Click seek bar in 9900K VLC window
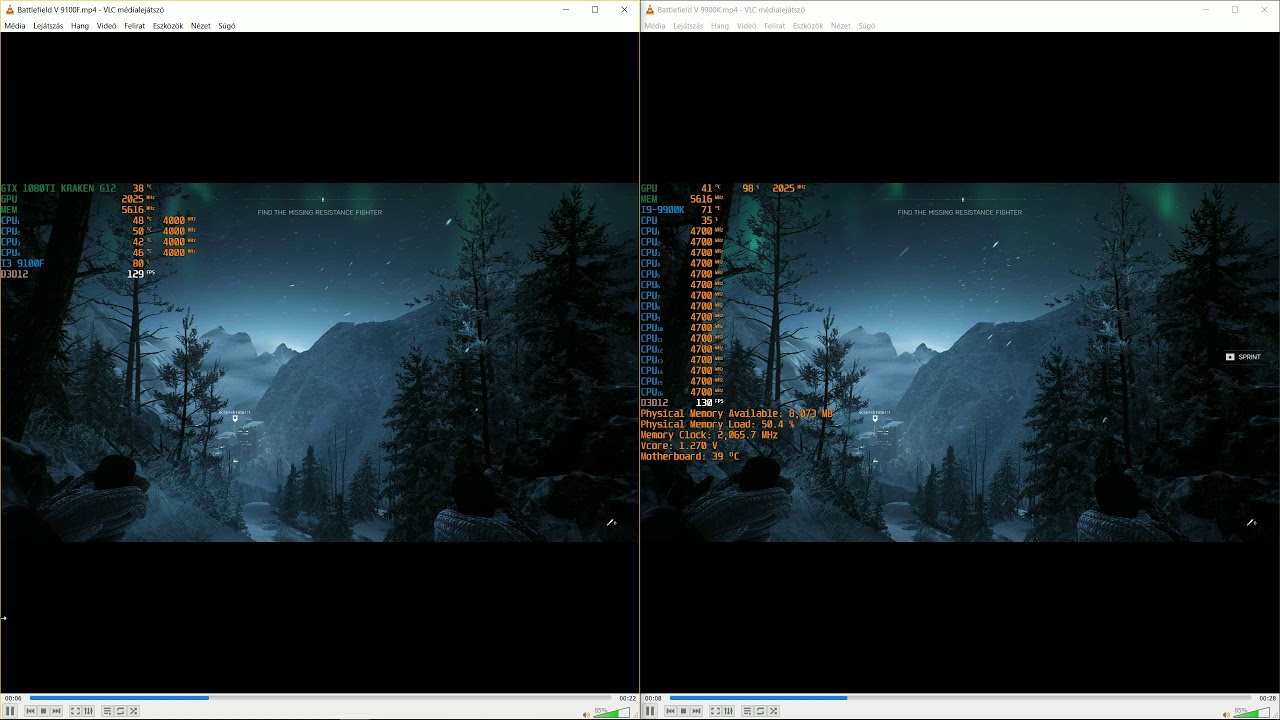This screenshot has height=720, width=1280. point(960,698)
